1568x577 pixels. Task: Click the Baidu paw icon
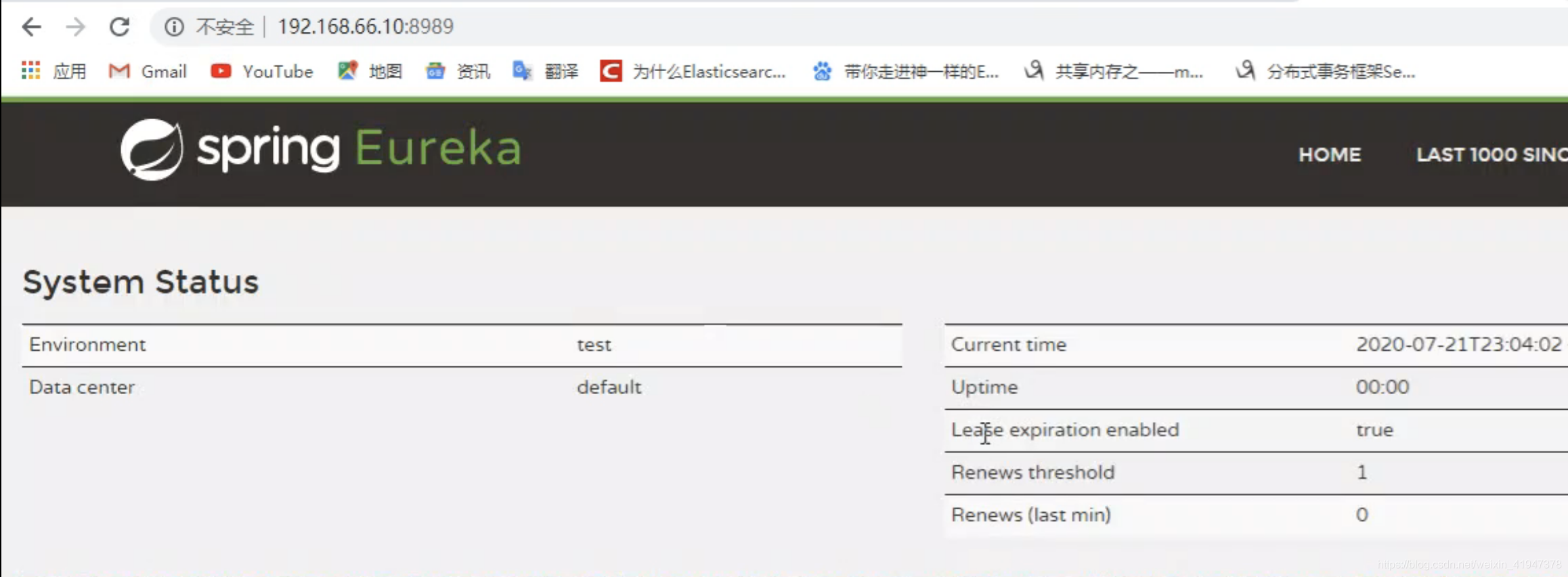[823, 70]
